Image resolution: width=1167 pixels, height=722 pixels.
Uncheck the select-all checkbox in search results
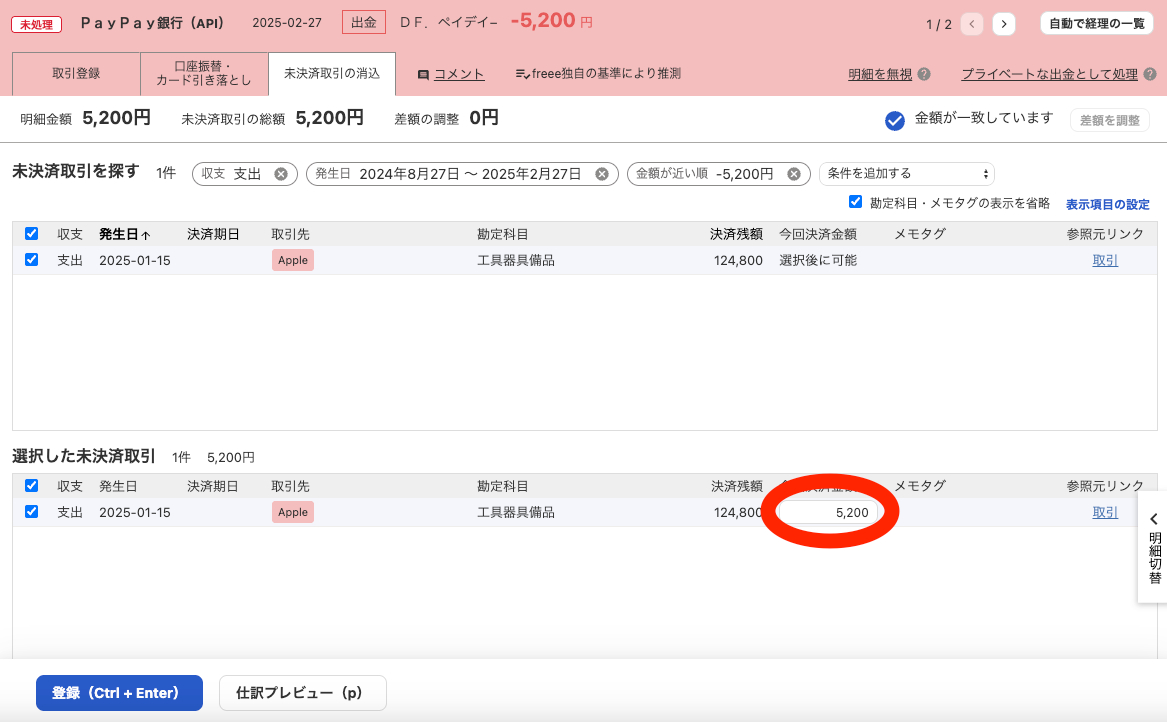pyautogui.click(x=31, y=233)
